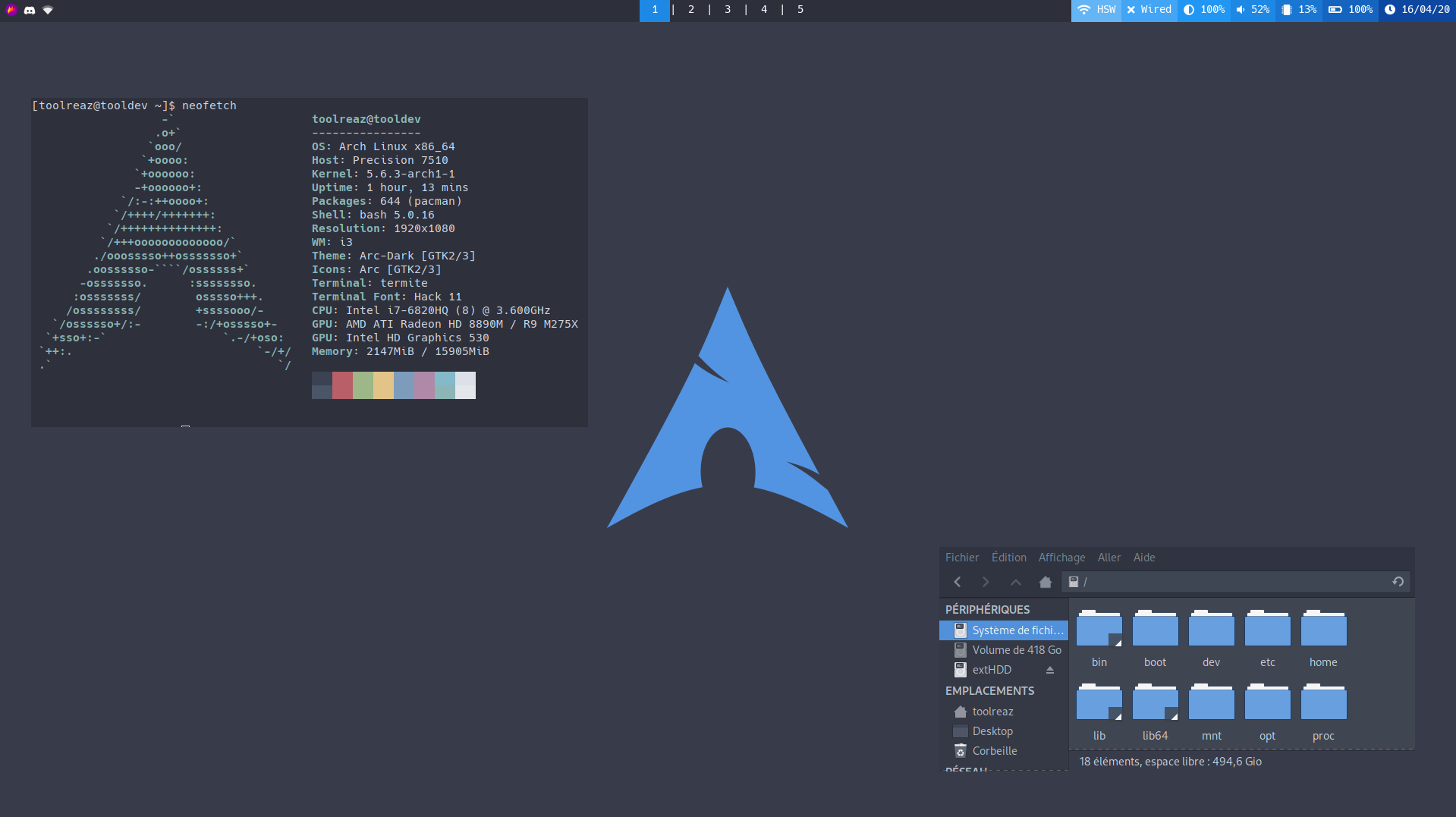The image size is (1456, 817).
Task: Open the Édition menu
Action: pos(1009,558)
